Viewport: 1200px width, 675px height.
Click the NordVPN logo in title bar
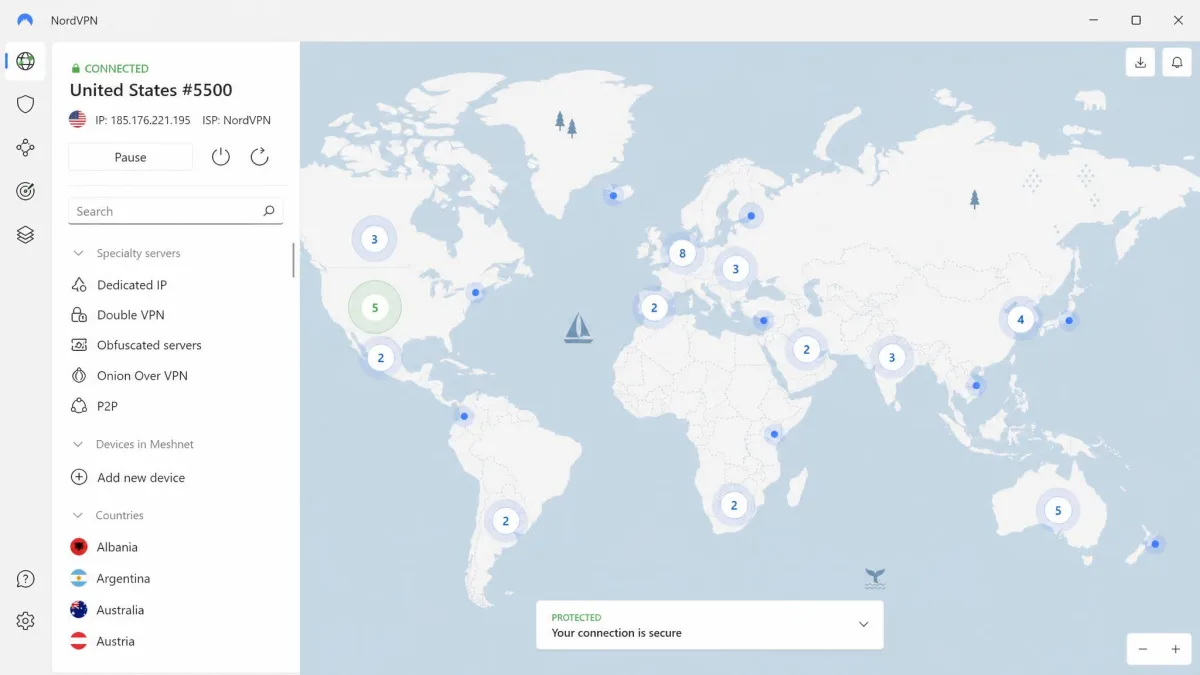click(x=25, y=20)
